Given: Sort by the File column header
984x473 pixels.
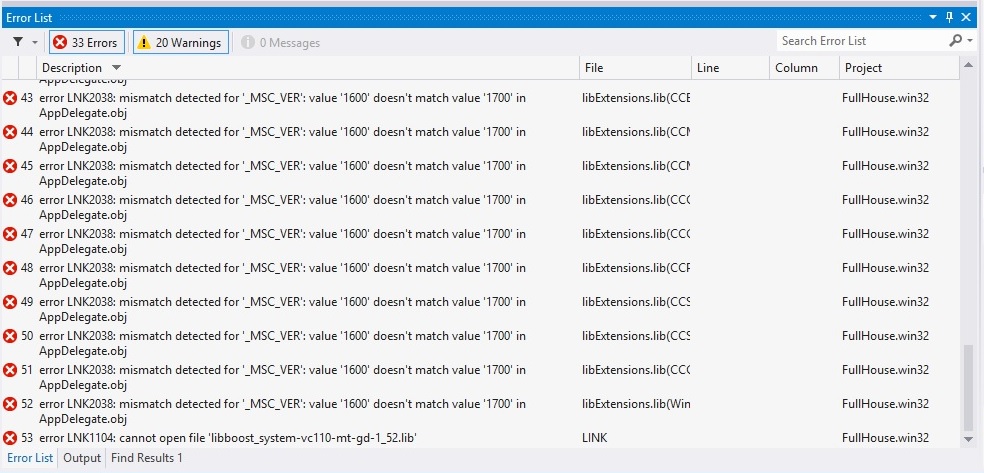Looking at the screenshot, I should pyautogui.click(x=594, y=68).
